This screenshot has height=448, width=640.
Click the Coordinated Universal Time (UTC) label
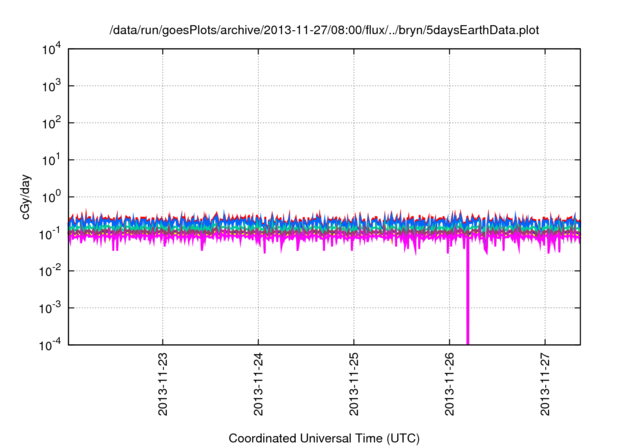324,438
